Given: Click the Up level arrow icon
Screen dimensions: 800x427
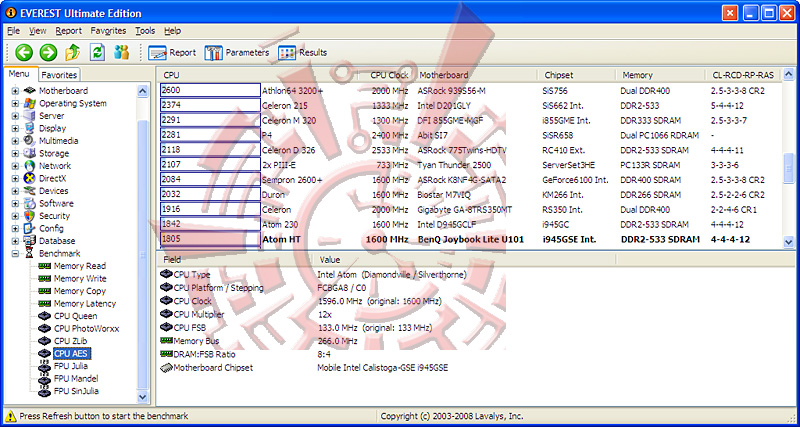Looking at the screenshot, I should (72, 52).
